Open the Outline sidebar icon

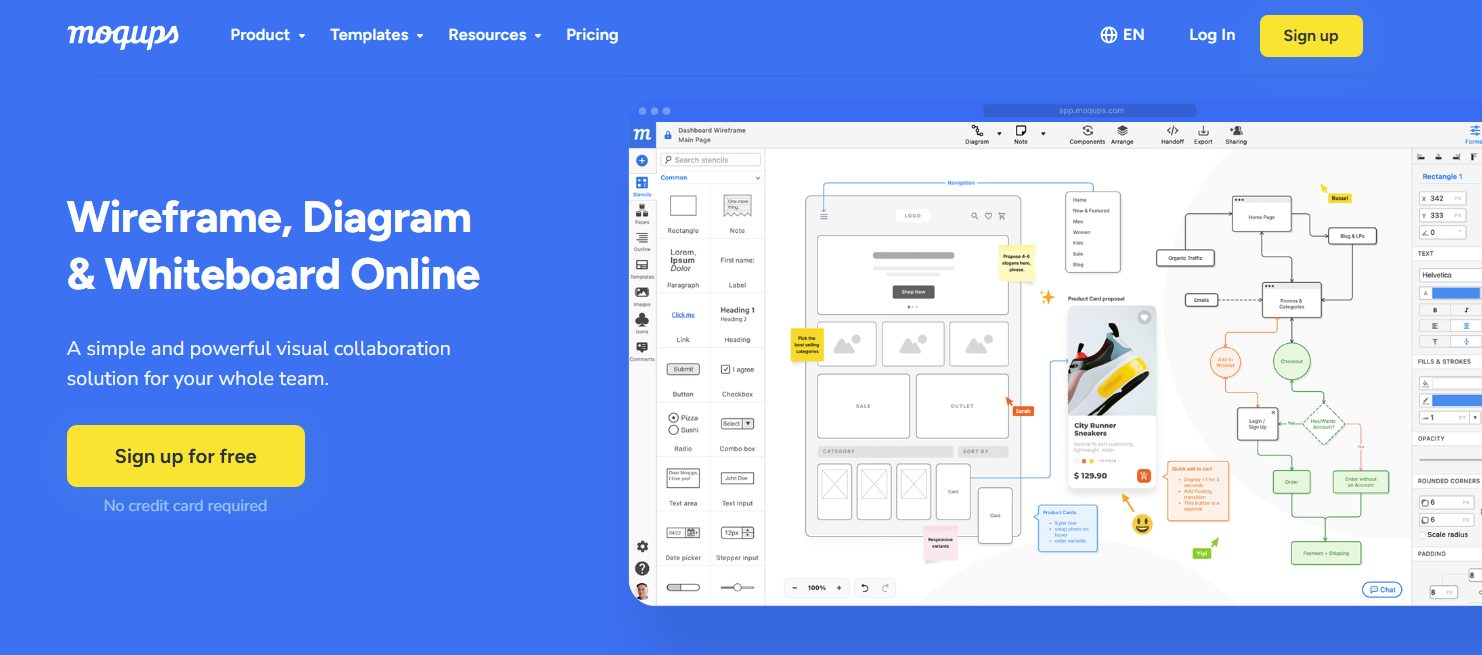point(642,240)
